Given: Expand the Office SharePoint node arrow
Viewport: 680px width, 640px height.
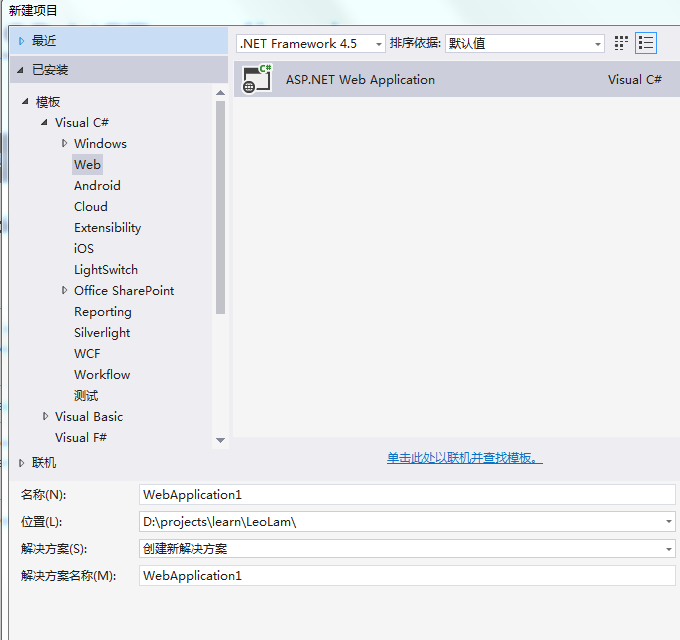Looking at the screenshot, I should (64, 290).
